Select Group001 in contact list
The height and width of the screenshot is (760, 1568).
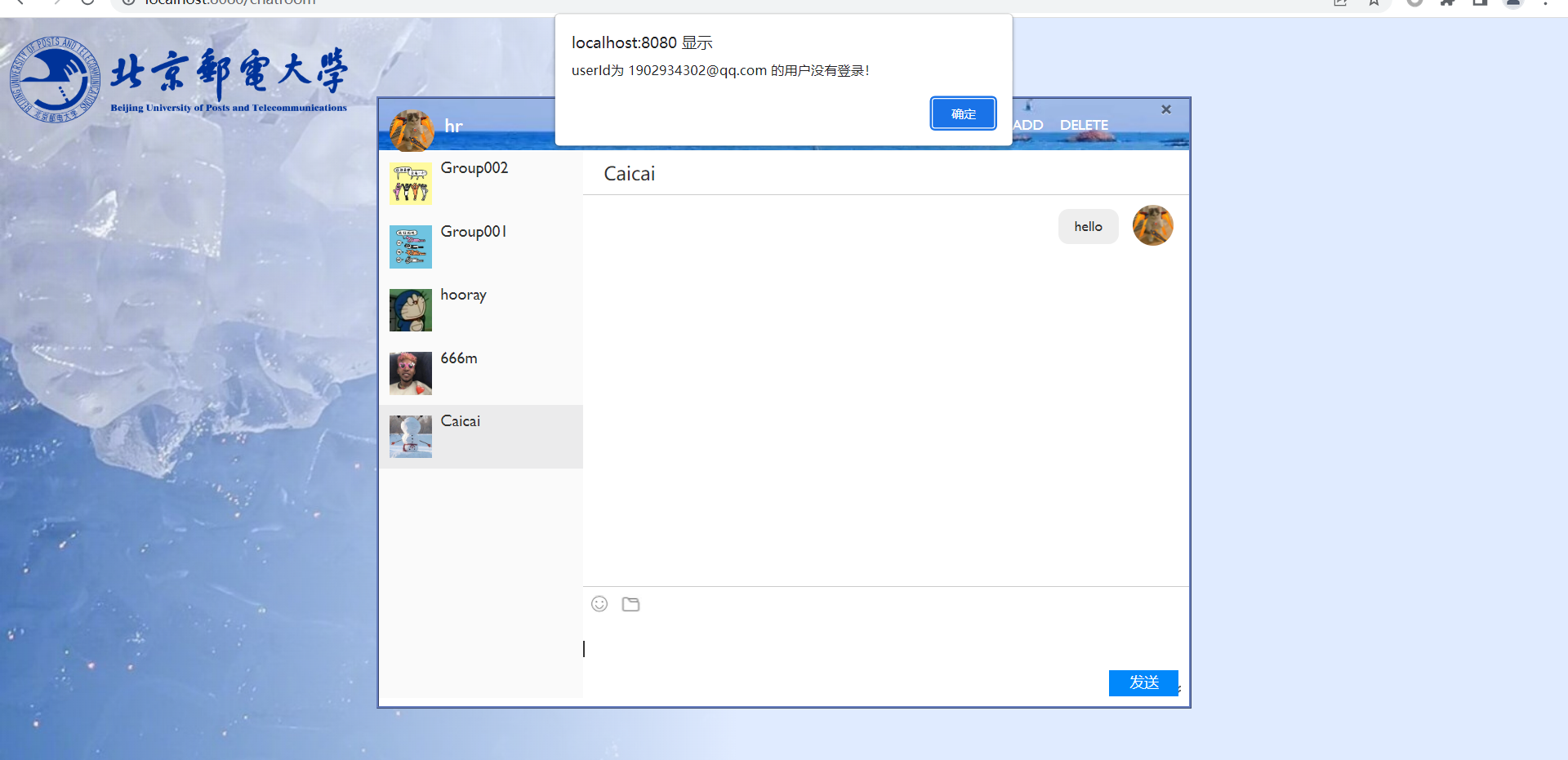[474, 232]
